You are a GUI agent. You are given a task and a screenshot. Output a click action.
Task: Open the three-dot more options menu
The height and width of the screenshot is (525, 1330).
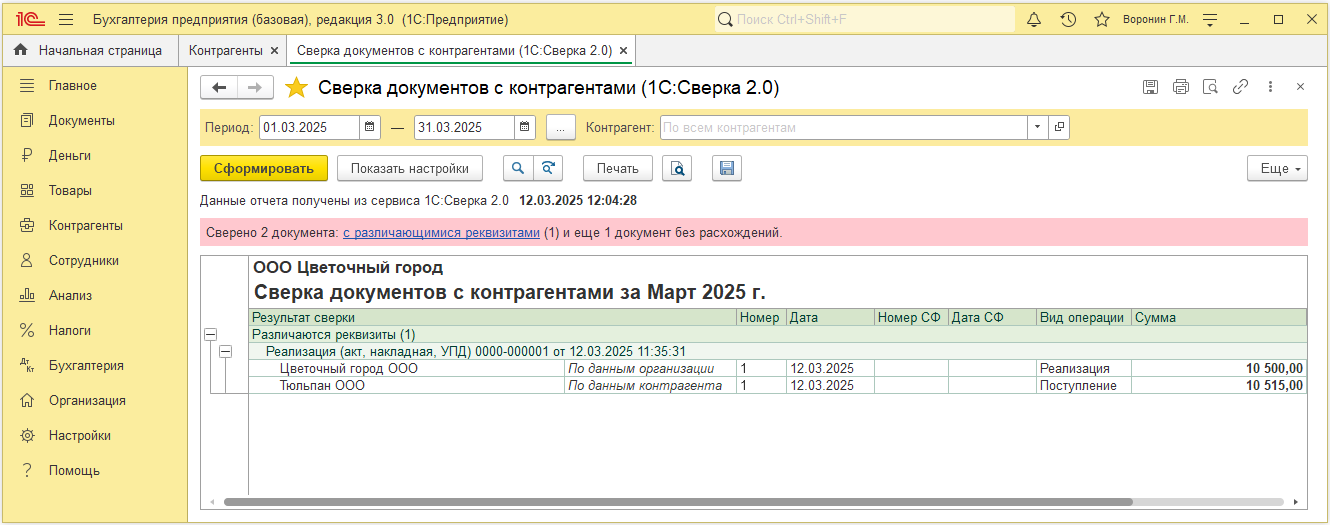pyautogui.click(x=1270, y=87)
